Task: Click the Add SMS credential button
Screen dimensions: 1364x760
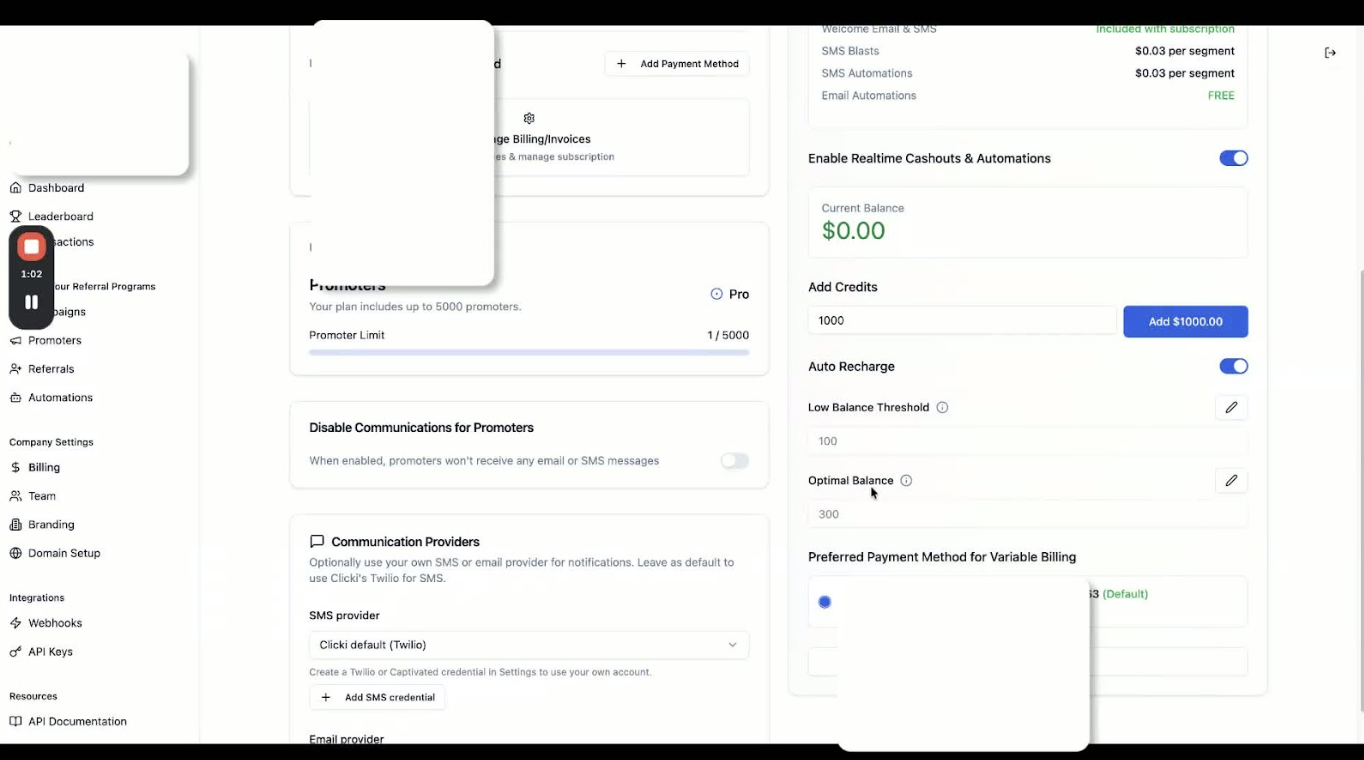Action: pyautogui.click(x=377, y=698)
